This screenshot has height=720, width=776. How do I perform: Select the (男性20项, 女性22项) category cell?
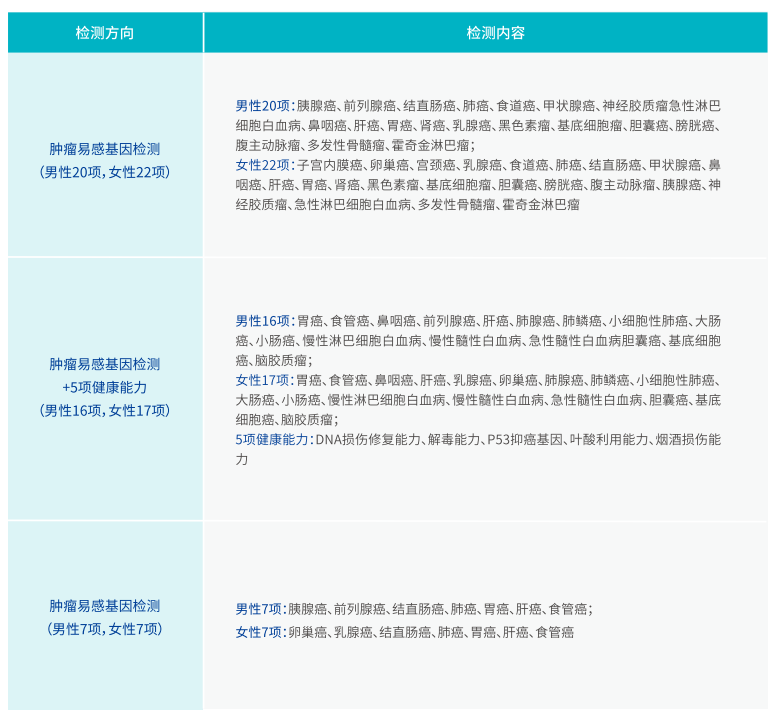pos(105,172)
